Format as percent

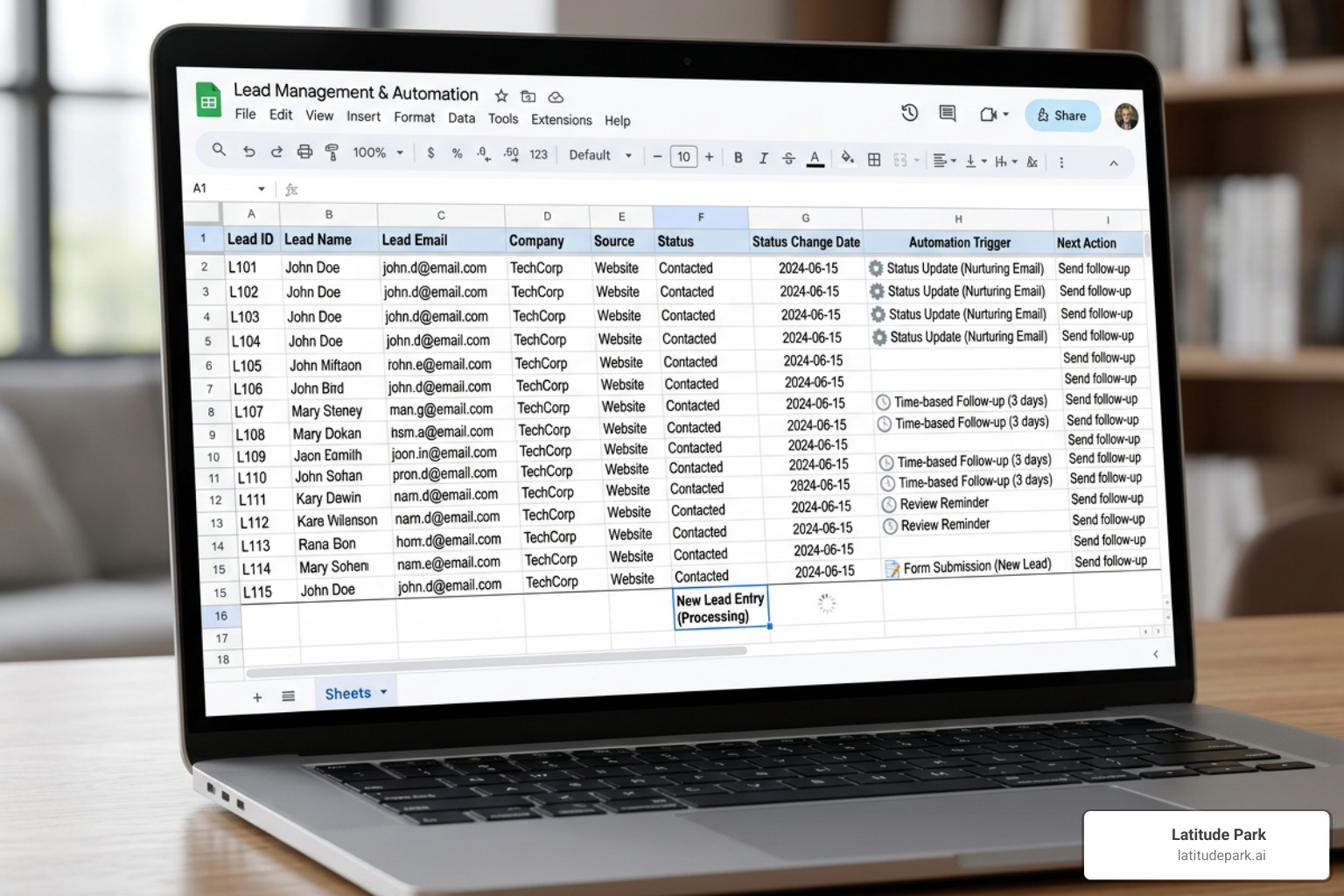click(x=457, y=153)
